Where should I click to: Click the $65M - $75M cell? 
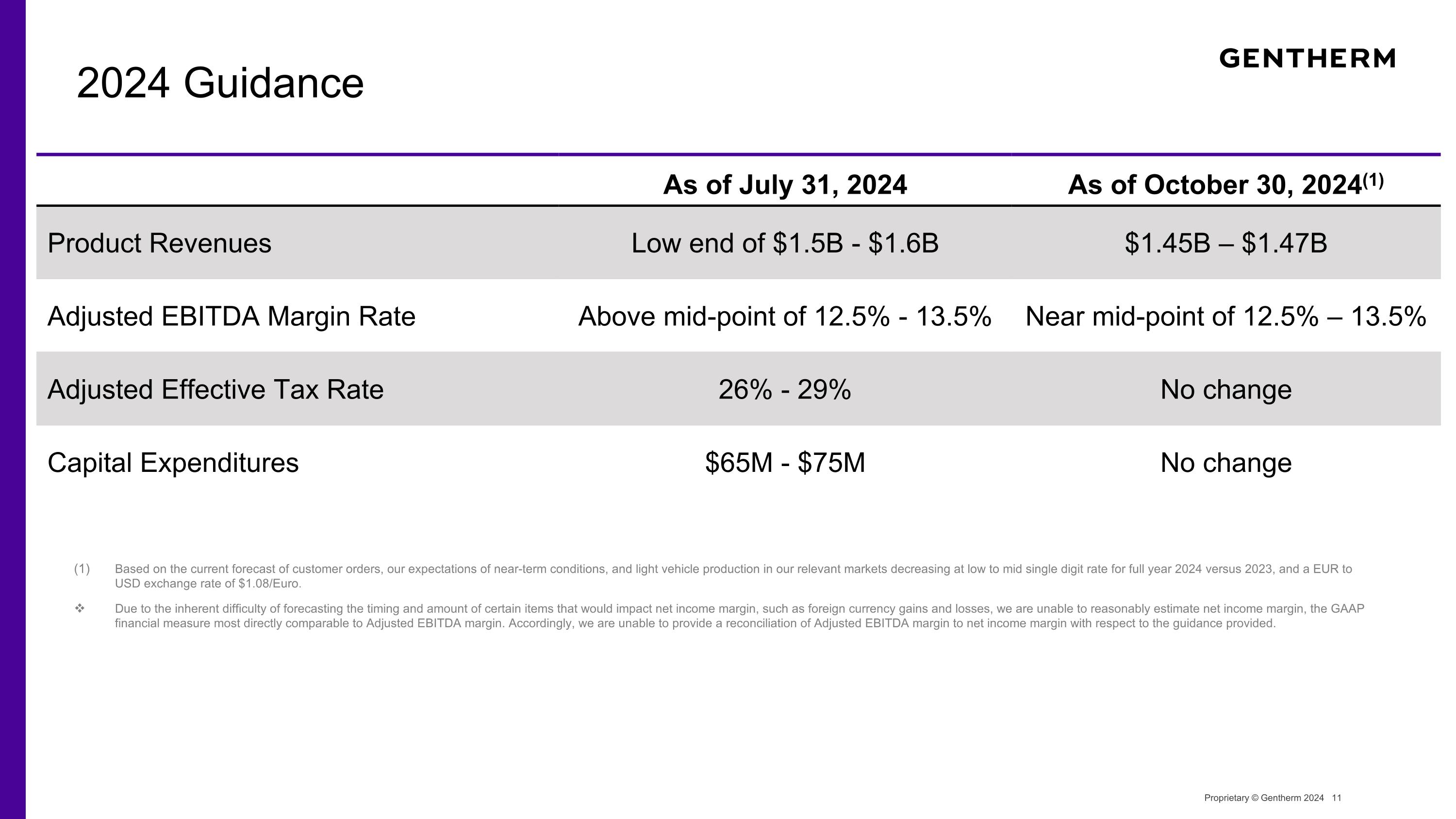[785, 462]
